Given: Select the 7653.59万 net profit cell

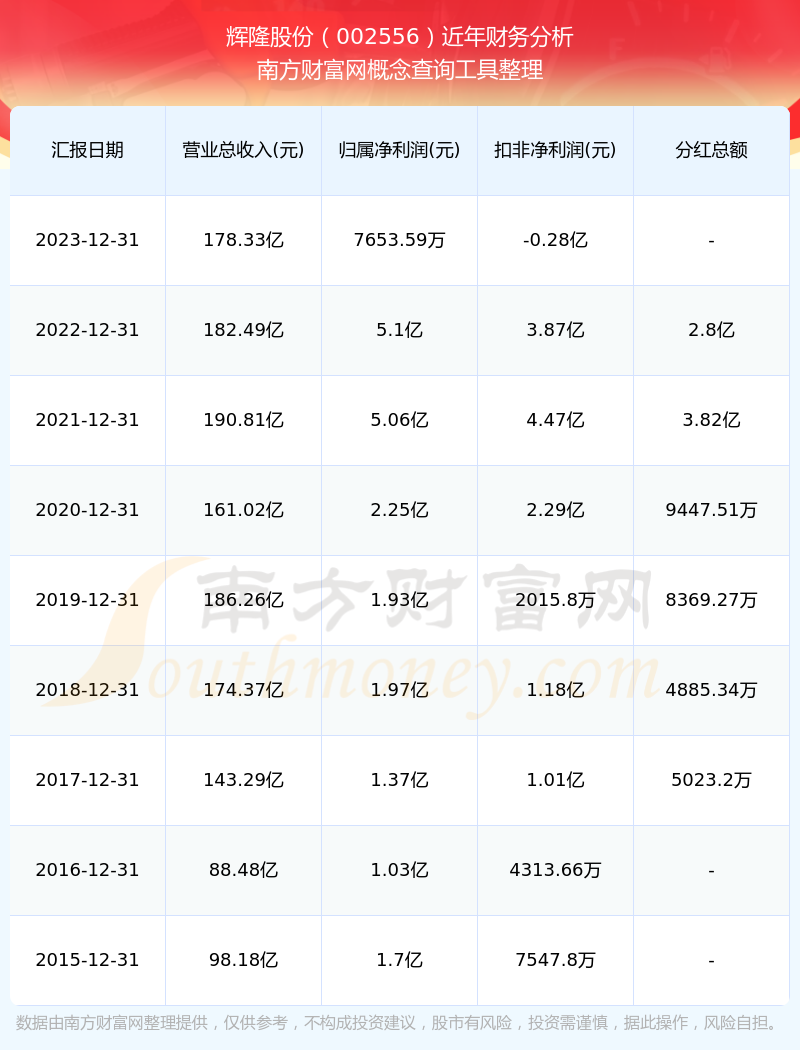Looking at the screenshot, I should [400, 240].
